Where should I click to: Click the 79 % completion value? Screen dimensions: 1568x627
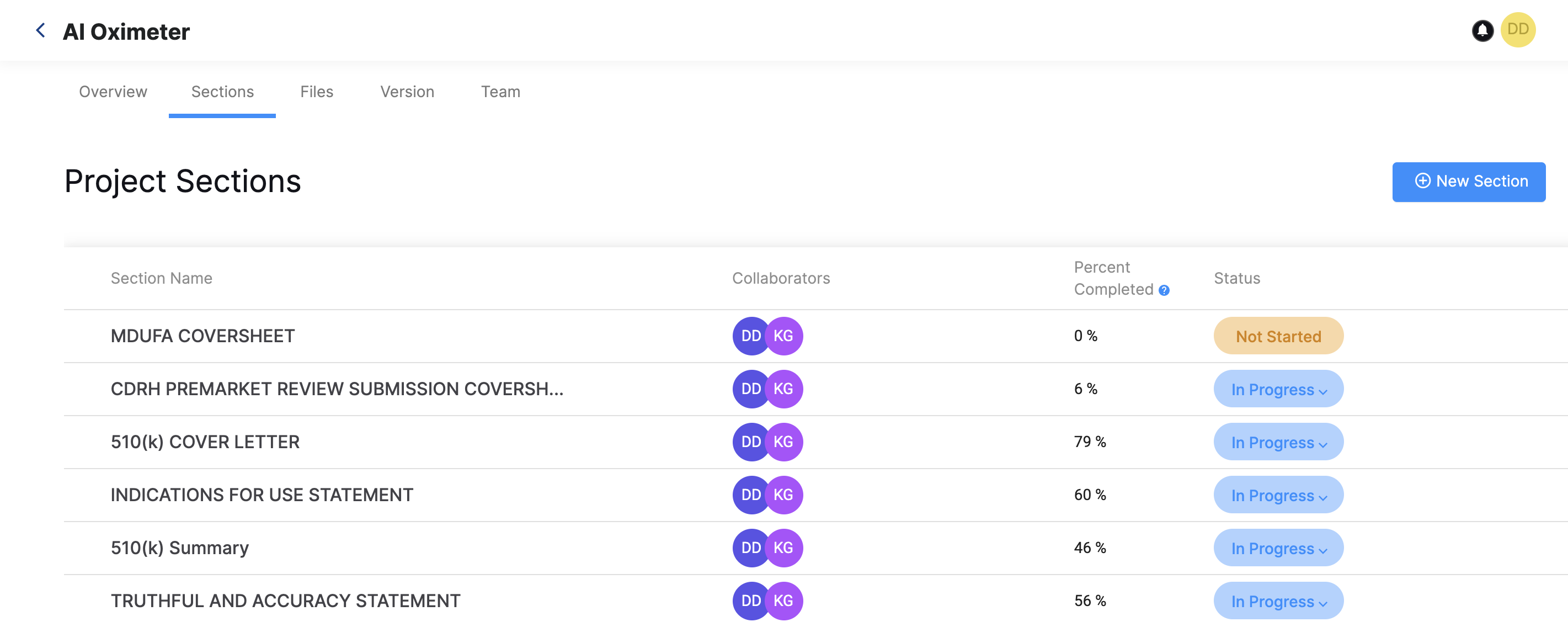[x=1090, y=442]
